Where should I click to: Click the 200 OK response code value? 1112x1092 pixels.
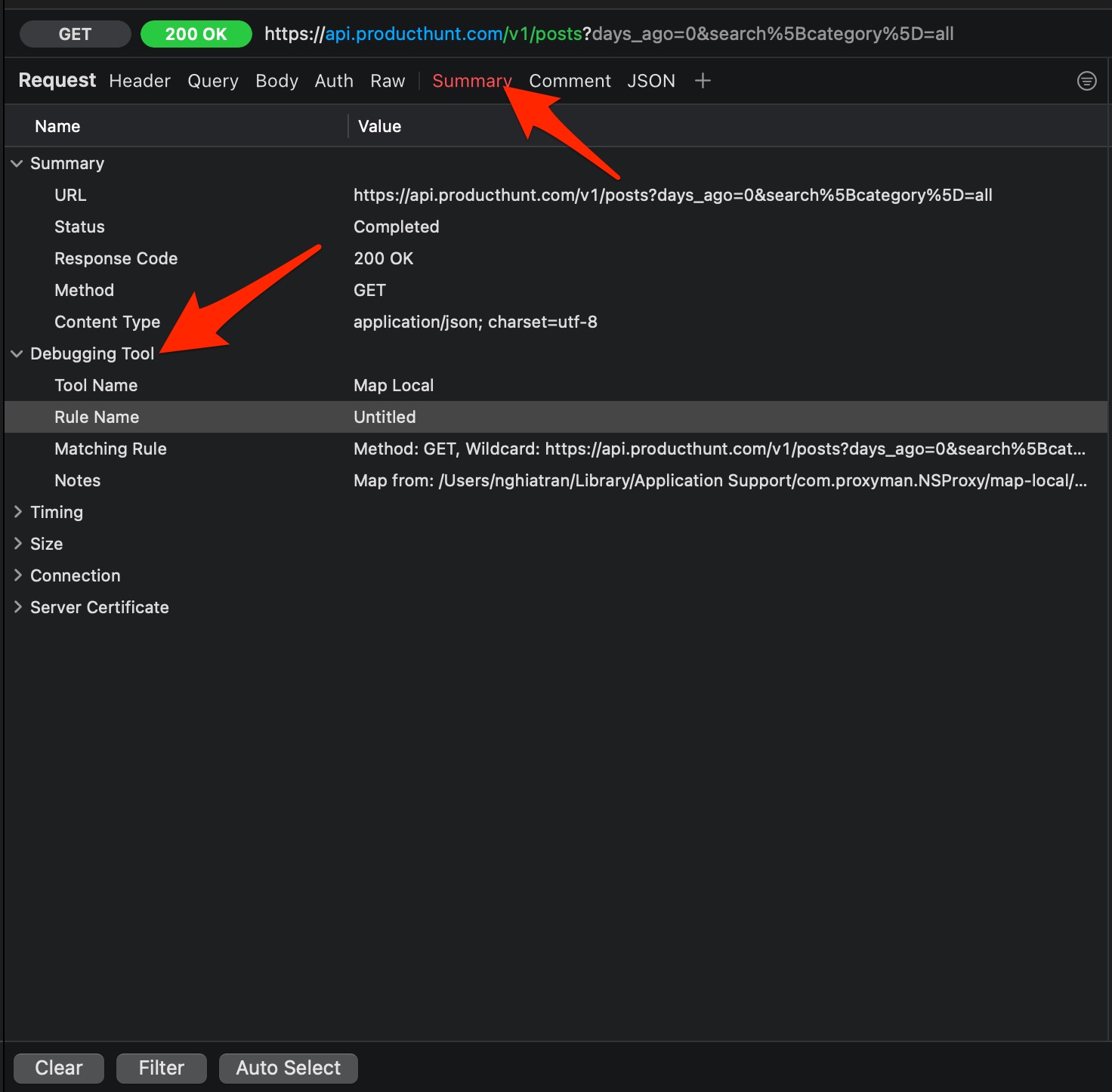384,258
